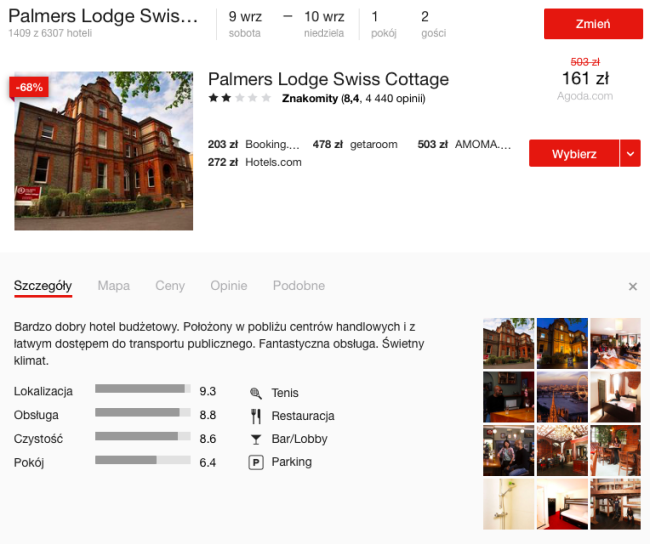Image resolution: width=650 pixels, height=544 pixels.
Task: Click the Czystość rating bar
Action: tap(143, 436)
